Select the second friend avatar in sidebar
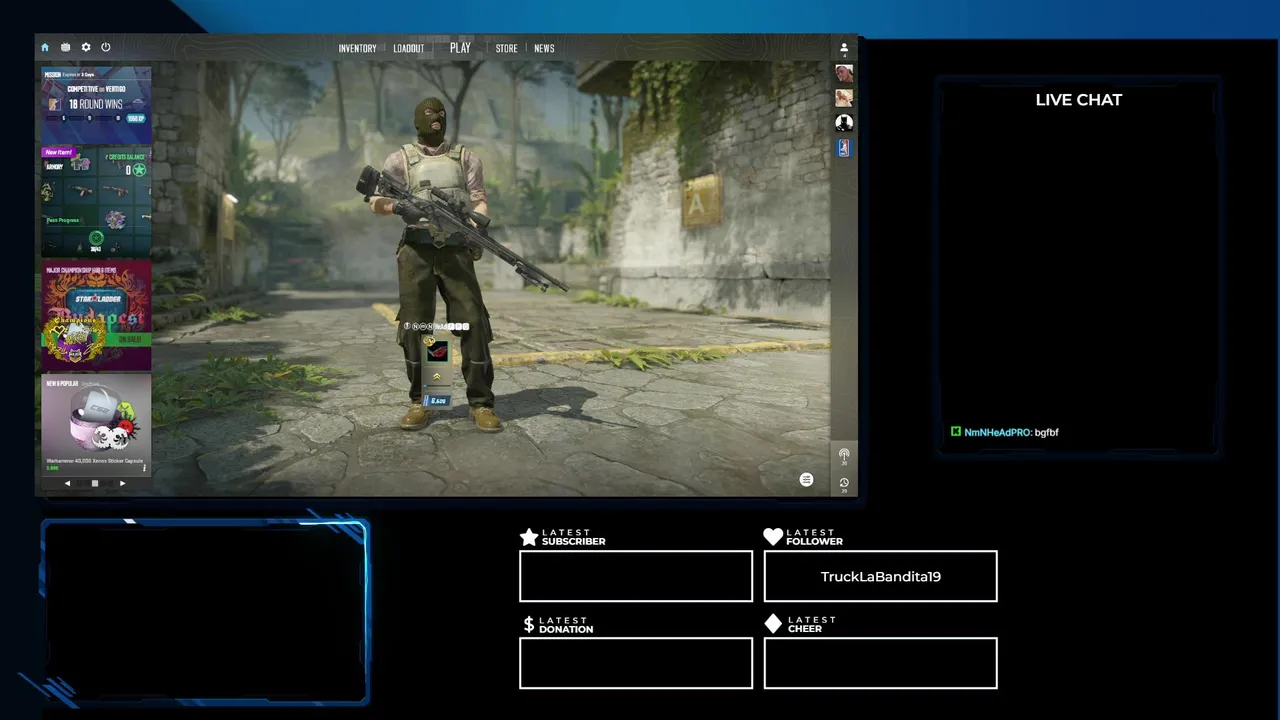This screenshot has height=720, width=1280. [x=844, y=98]
